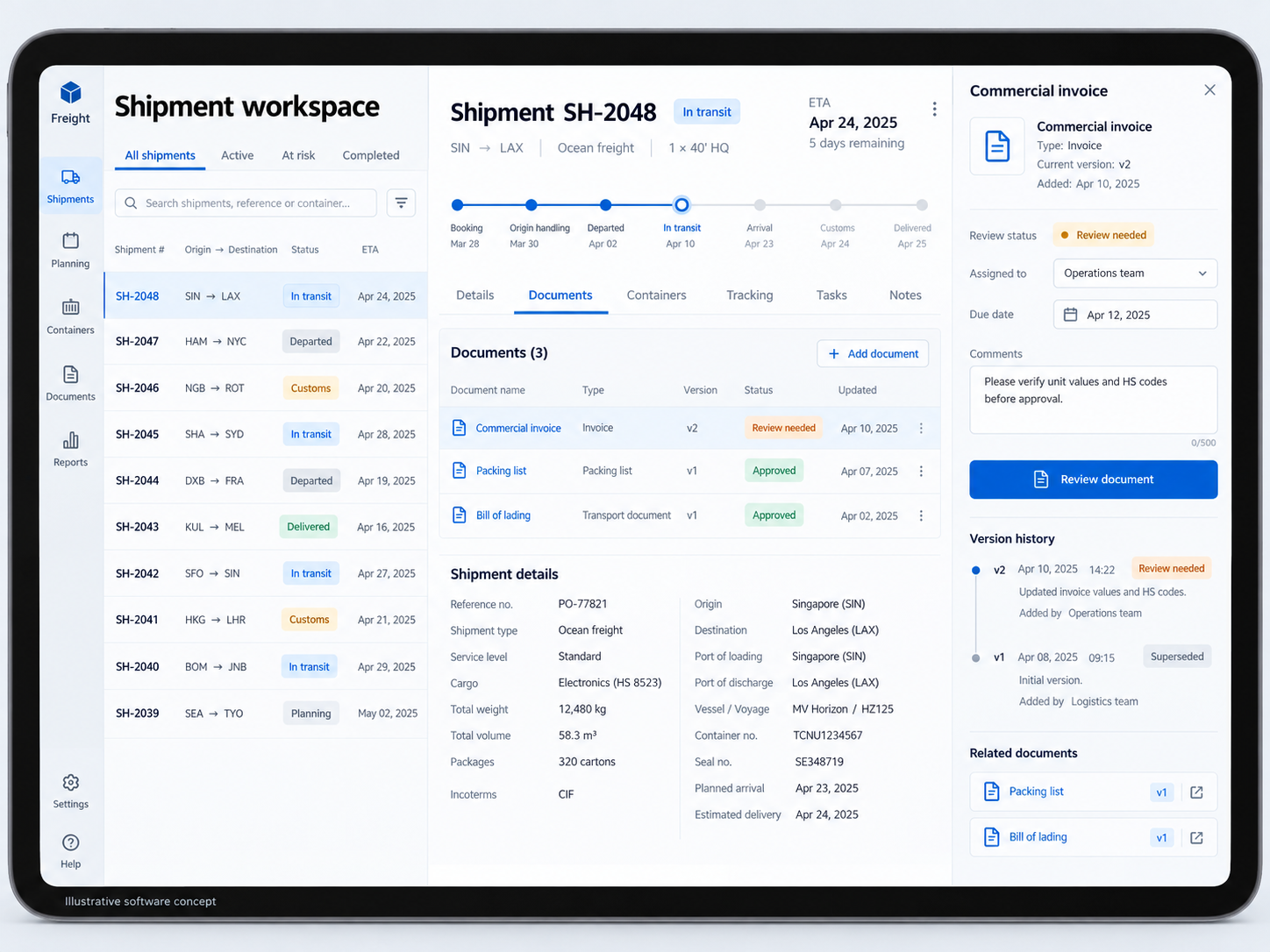Viewport: 1270px width, 952px height.
Task: Click the Freight cube logo
Action: pos(71,92)
